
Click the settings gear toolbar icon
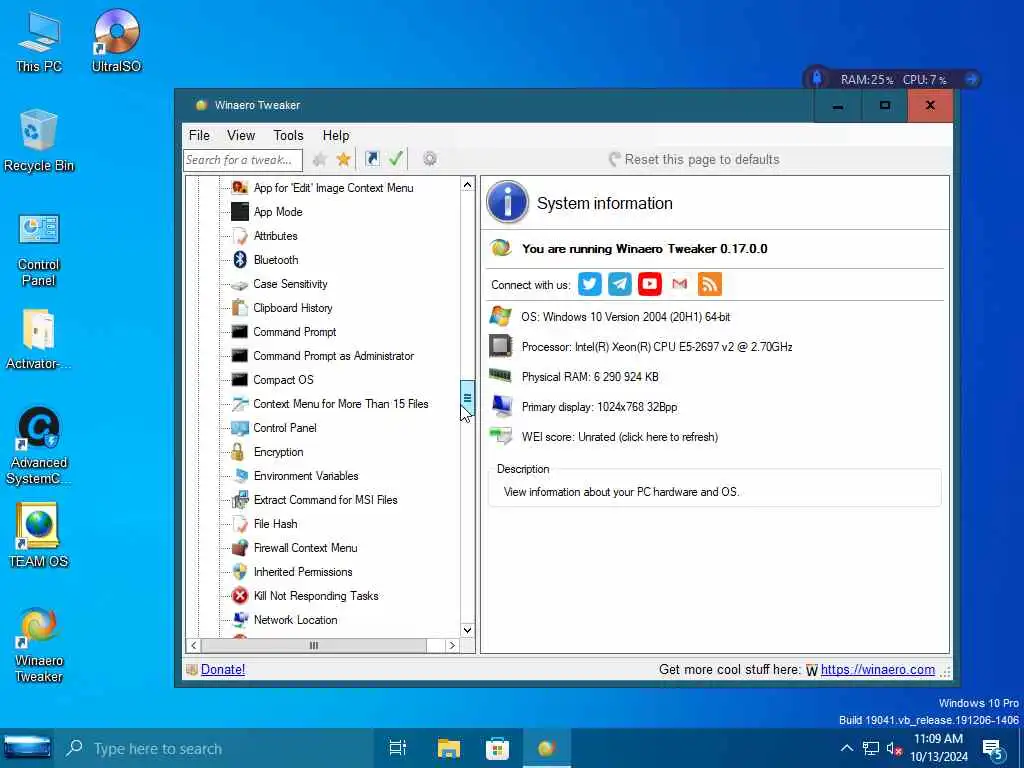(430, 159)
